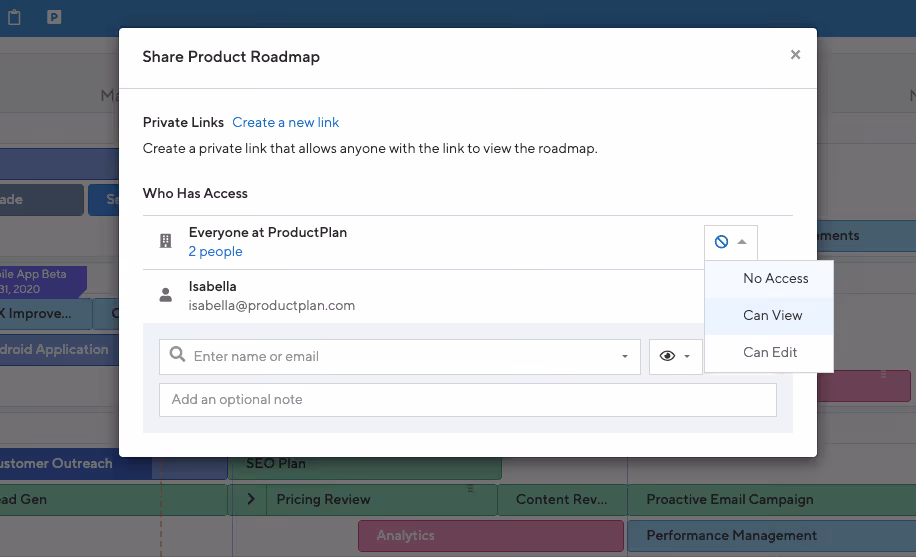Viewport: 916px width, 557px height.
Task: Click the clipboard icon in top bar
Action: coord(15,17)
